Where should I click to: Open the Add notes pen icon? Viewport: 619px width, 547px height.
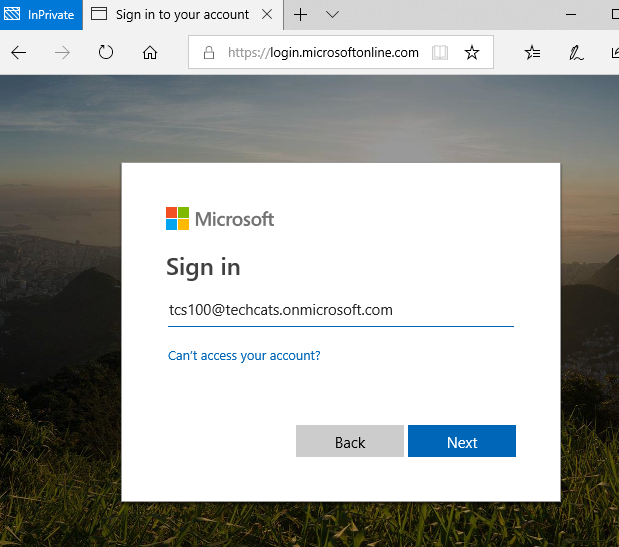[x=576, y=53]
